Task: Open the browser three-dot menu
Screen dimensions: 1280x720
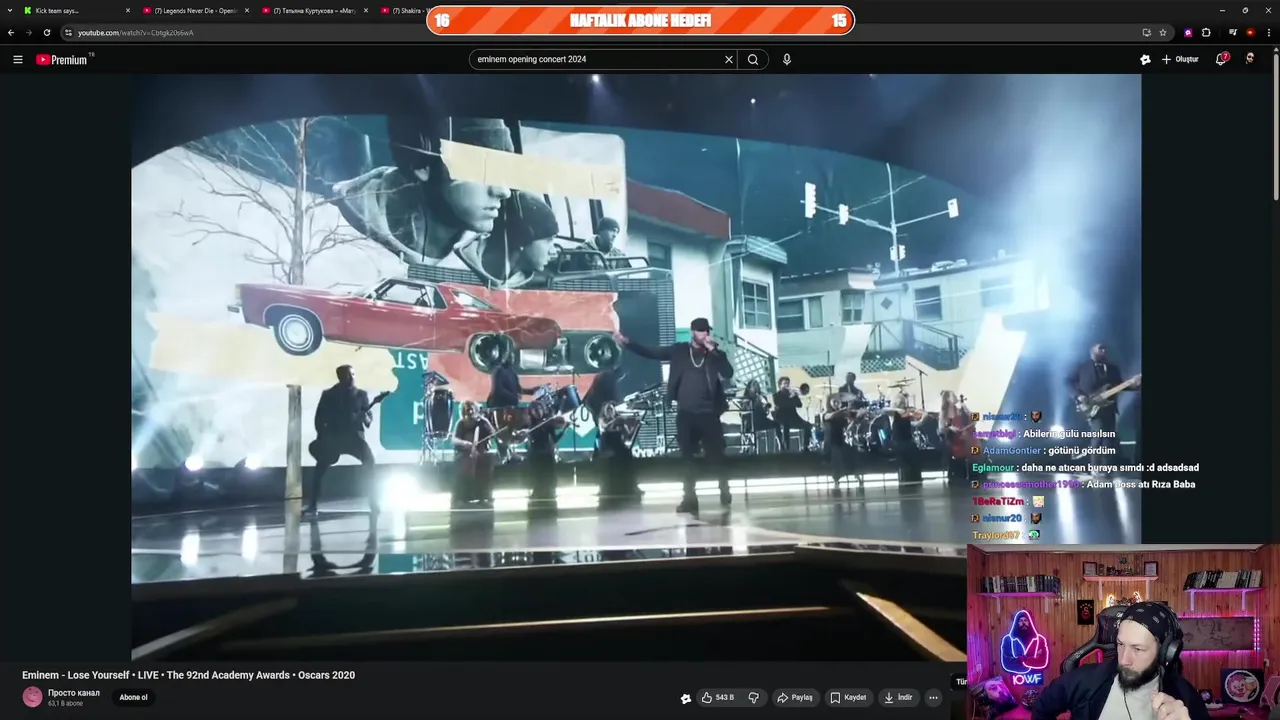Action: tap(1268, 32)
